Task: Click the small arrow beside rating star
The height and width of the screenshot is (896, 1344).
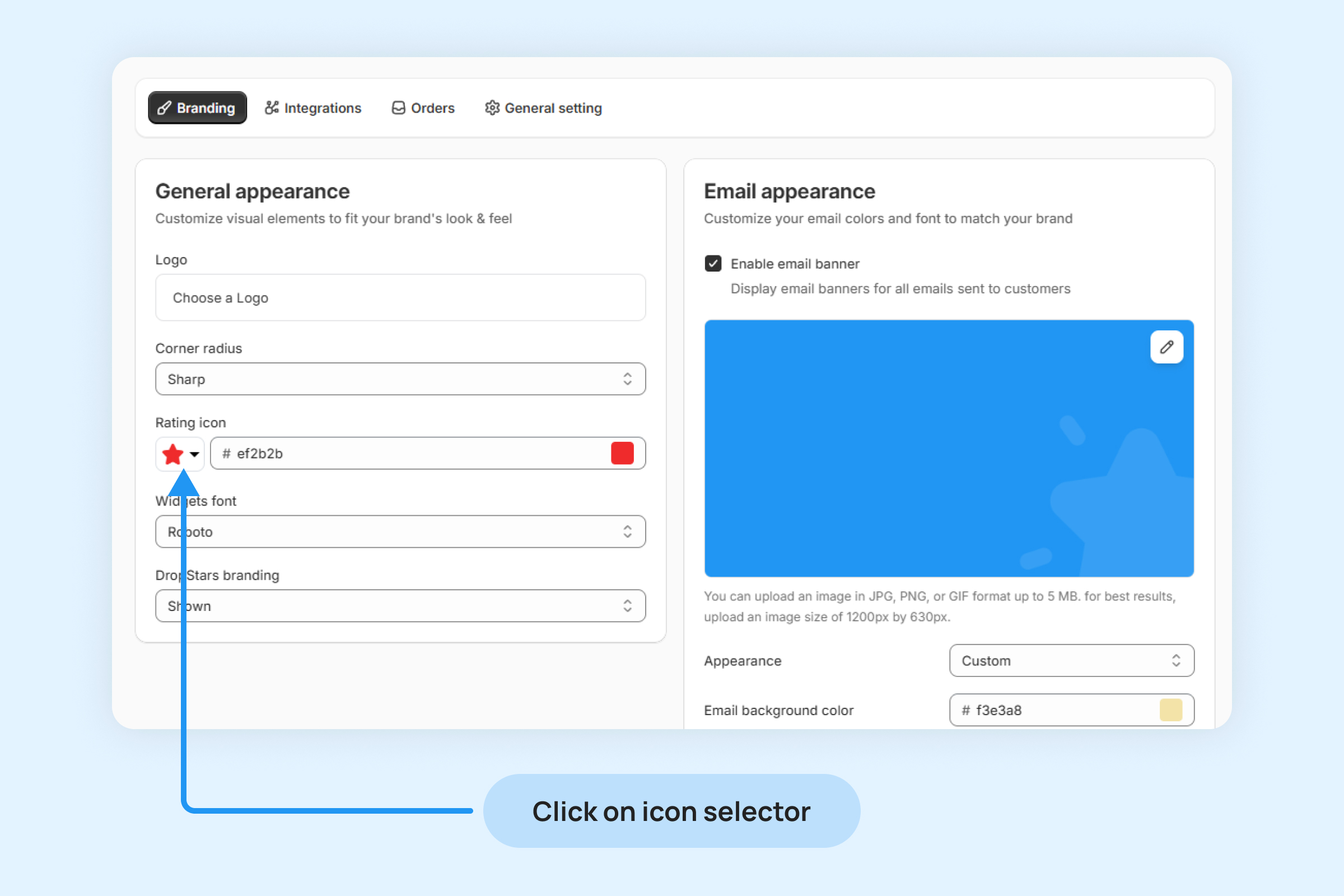Action: 194,454
